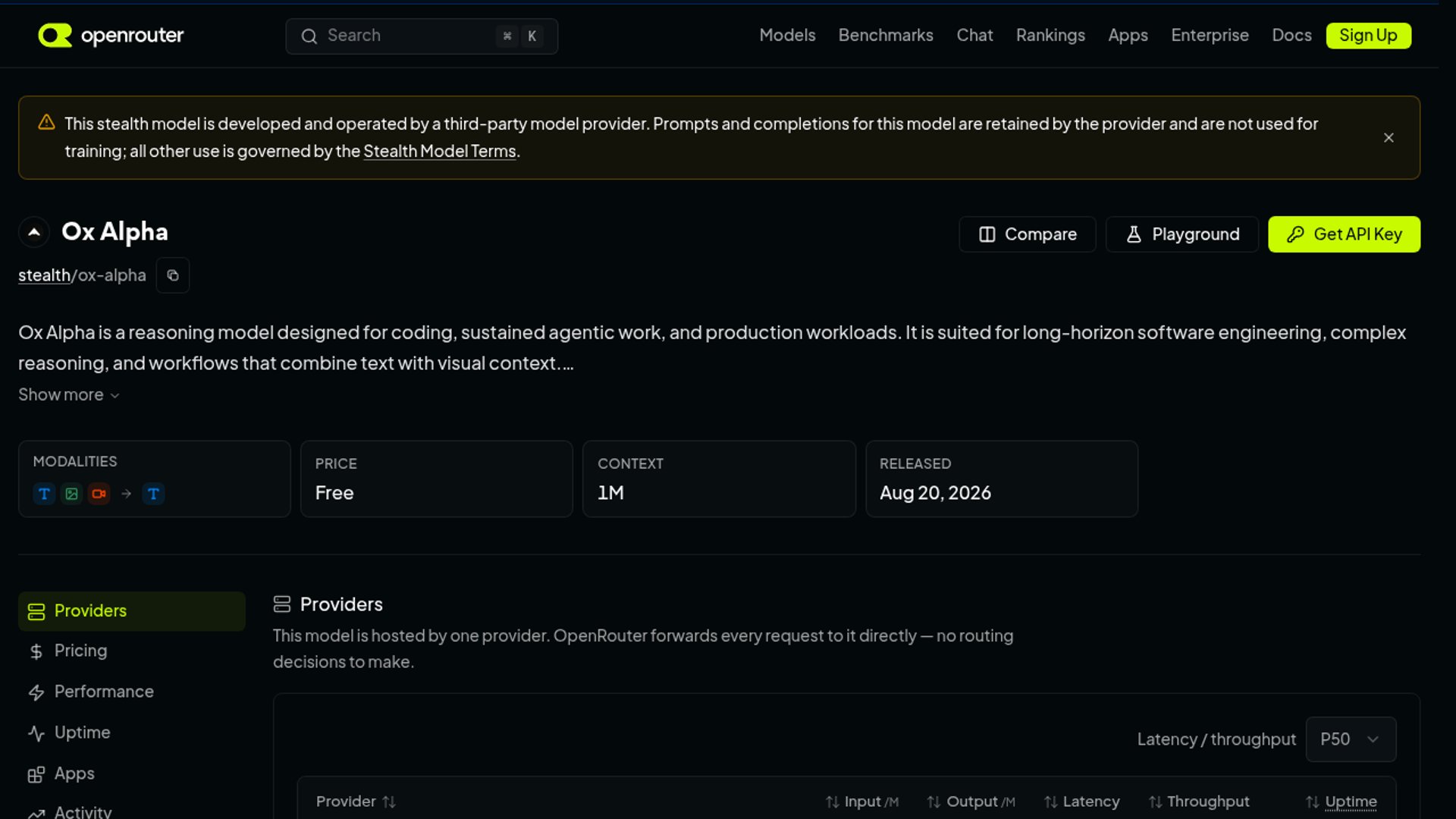Select Uptime in the sidebar

(x=132, y=733)
